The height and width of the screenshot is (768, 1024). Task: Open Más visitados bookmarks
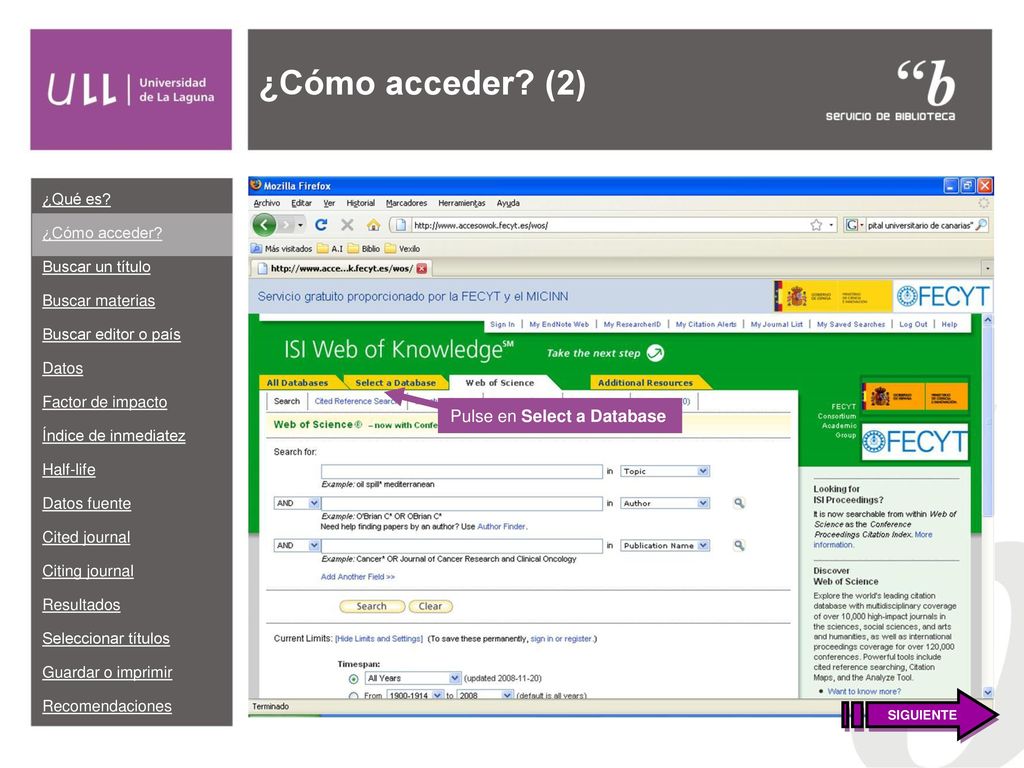[x=281, y=248]
